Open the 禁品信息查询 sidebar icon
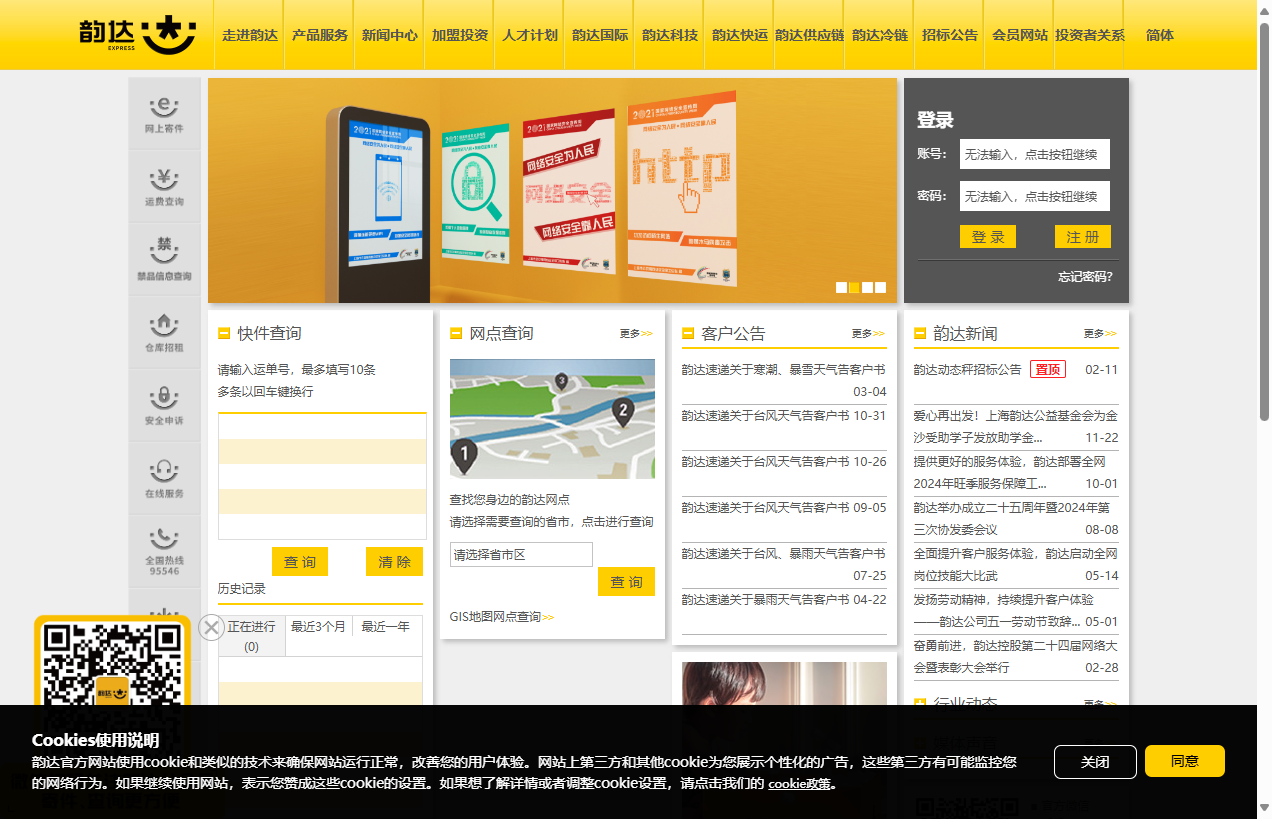This screenshot has width=1272, height=819. pyautogui.click(x=164, y=260)
